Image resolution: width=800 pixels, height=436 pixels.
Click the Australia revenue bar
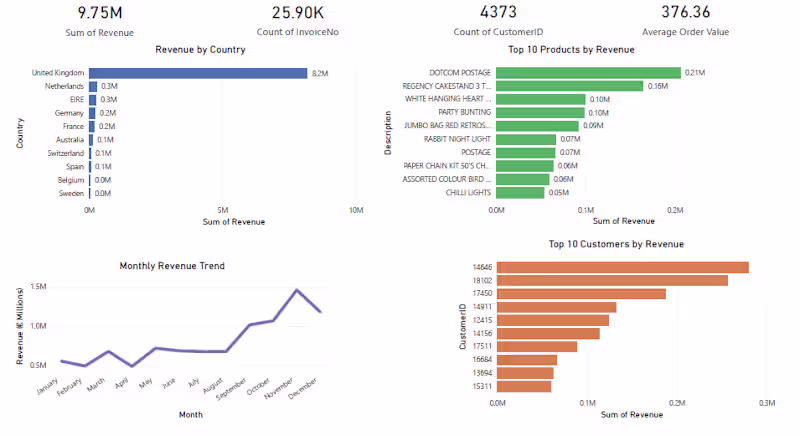[91, 140]
